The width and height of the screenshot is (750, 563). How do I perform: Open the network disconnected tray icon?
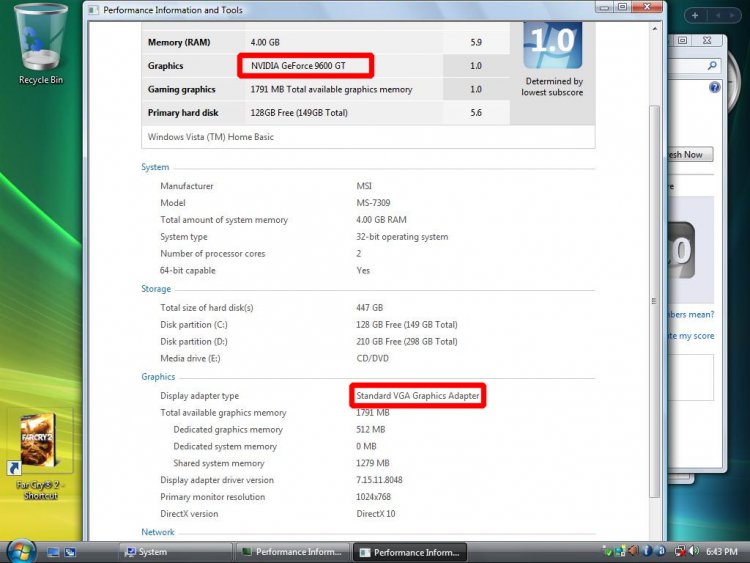pos(680,552)
